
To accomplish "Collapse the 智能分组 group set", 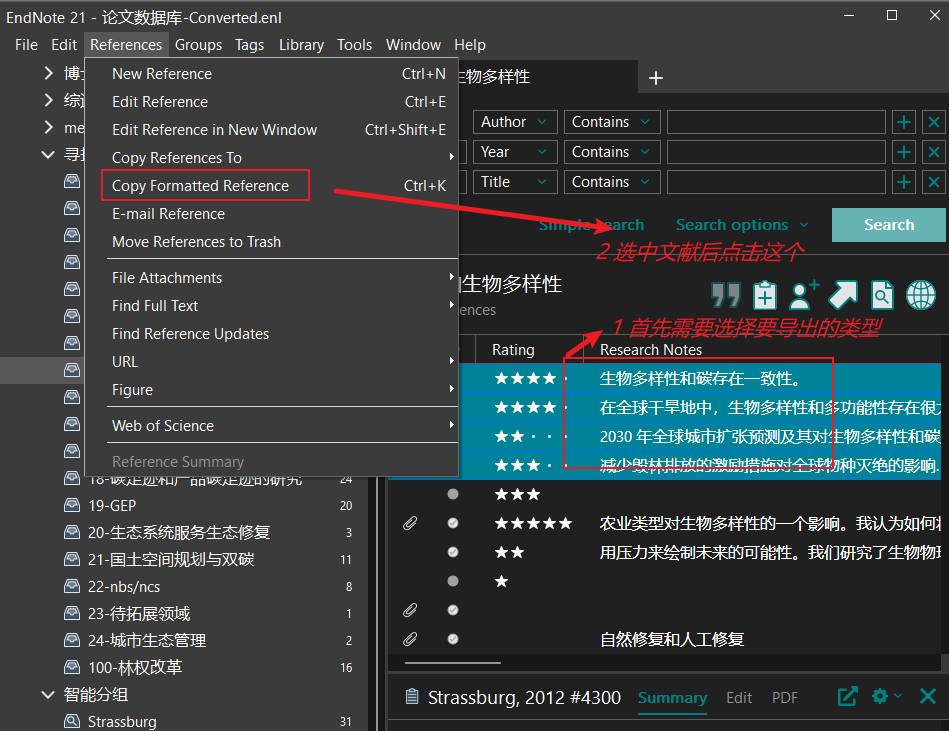I will [48, 694].
